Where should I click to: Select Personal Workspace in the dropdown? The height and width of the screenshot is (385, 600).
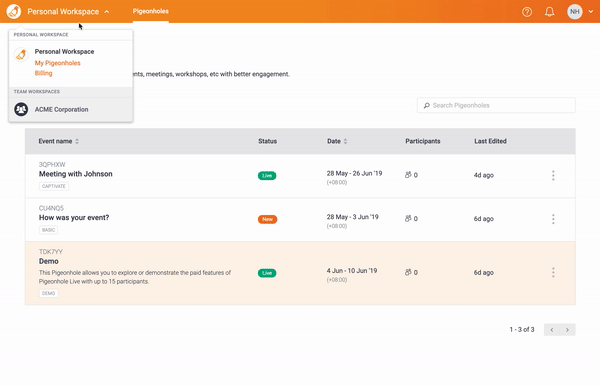(64, 52)
